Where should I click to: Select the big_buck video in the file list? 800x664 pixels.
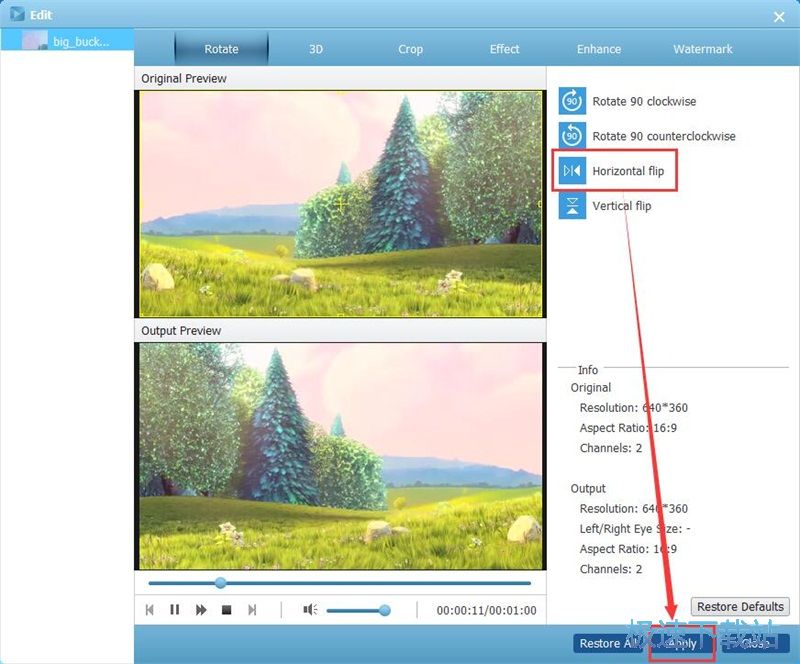click(x=67, y=41)
